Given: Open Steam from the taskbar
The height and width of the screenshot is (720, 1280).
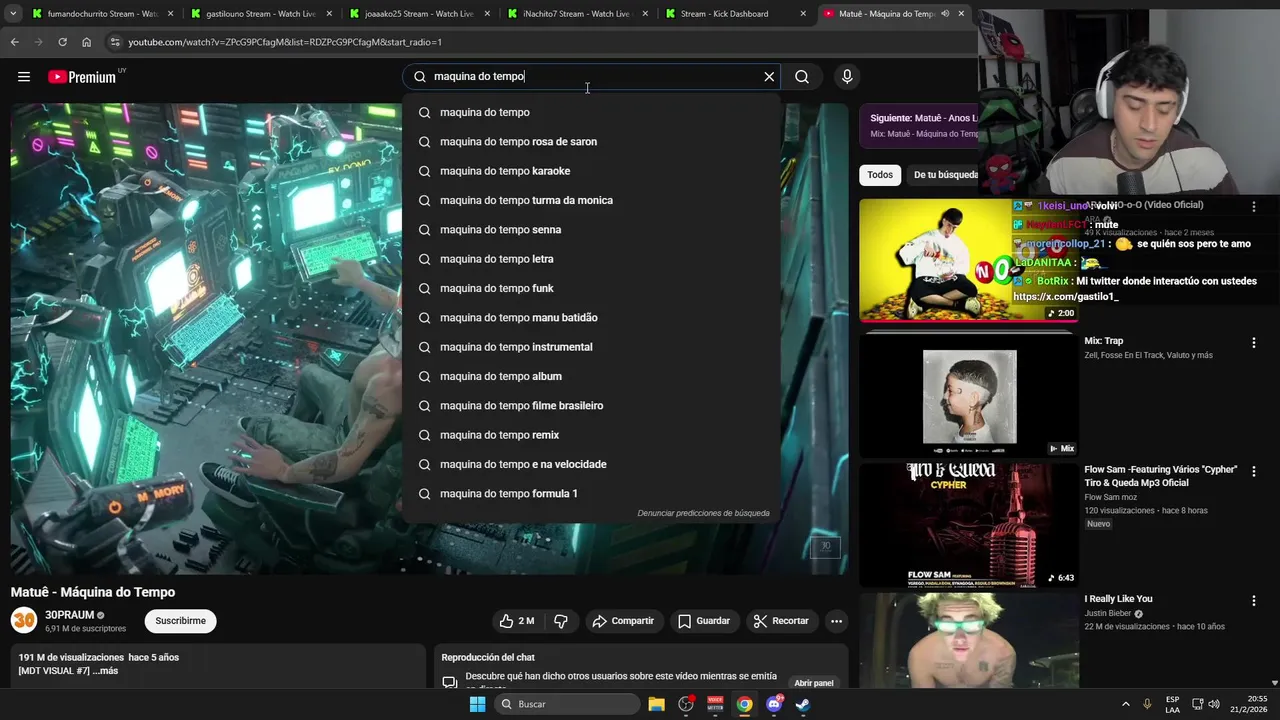Looking at the screenshot, I should (803, 704).
